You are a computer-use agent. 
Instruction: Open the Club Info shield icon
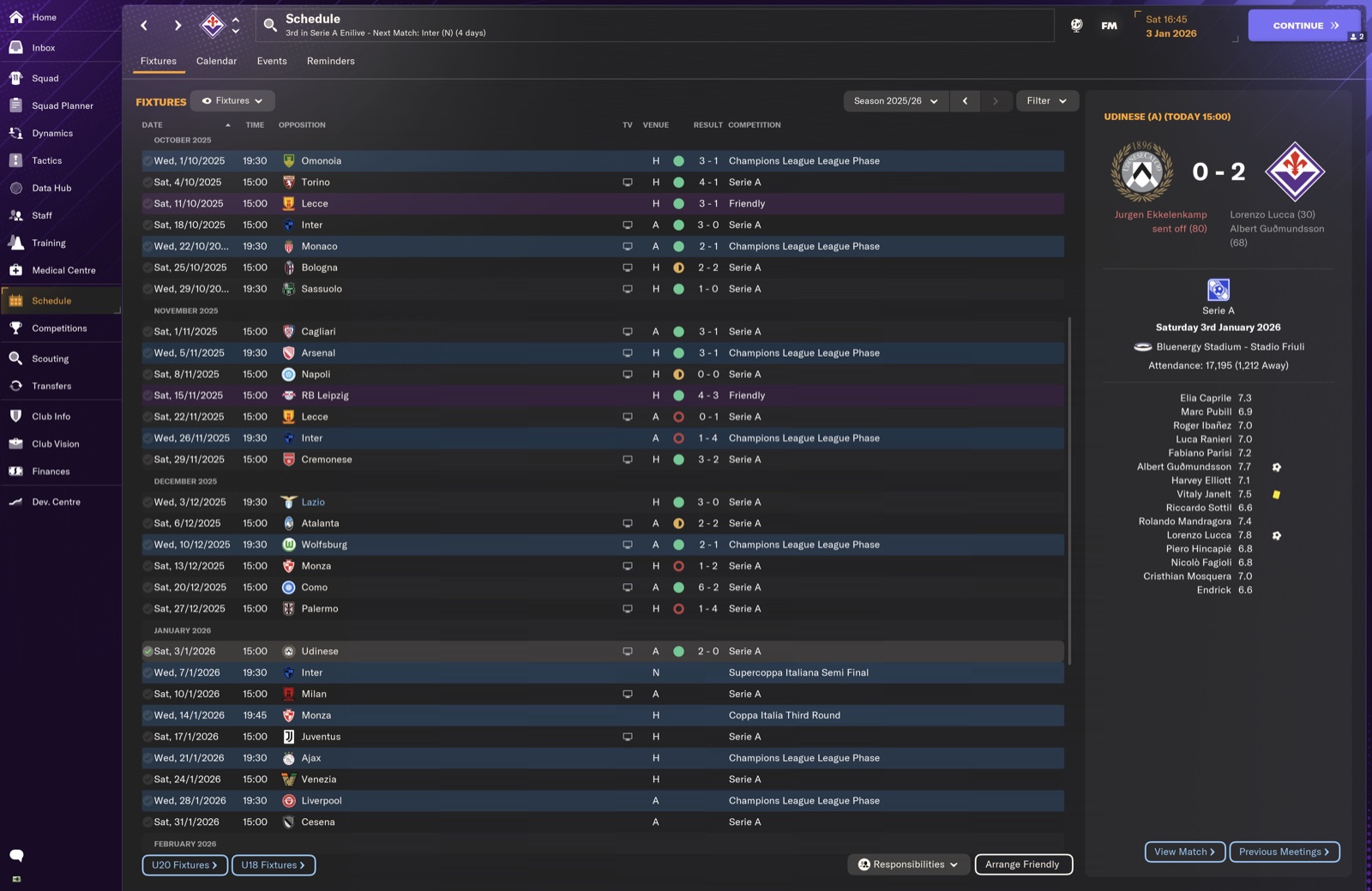15,416
